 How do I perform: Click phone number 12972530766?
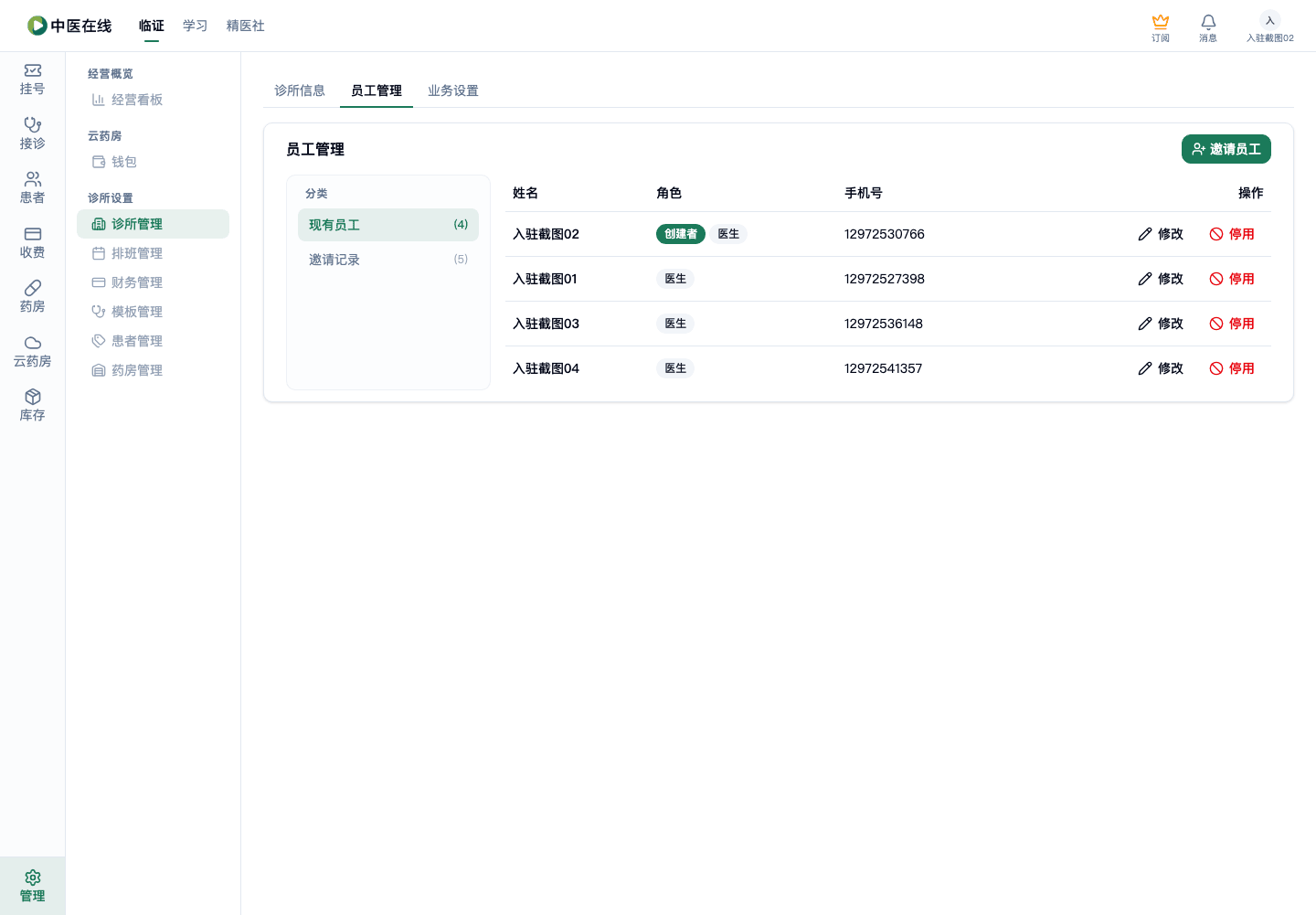pos(885,234)
